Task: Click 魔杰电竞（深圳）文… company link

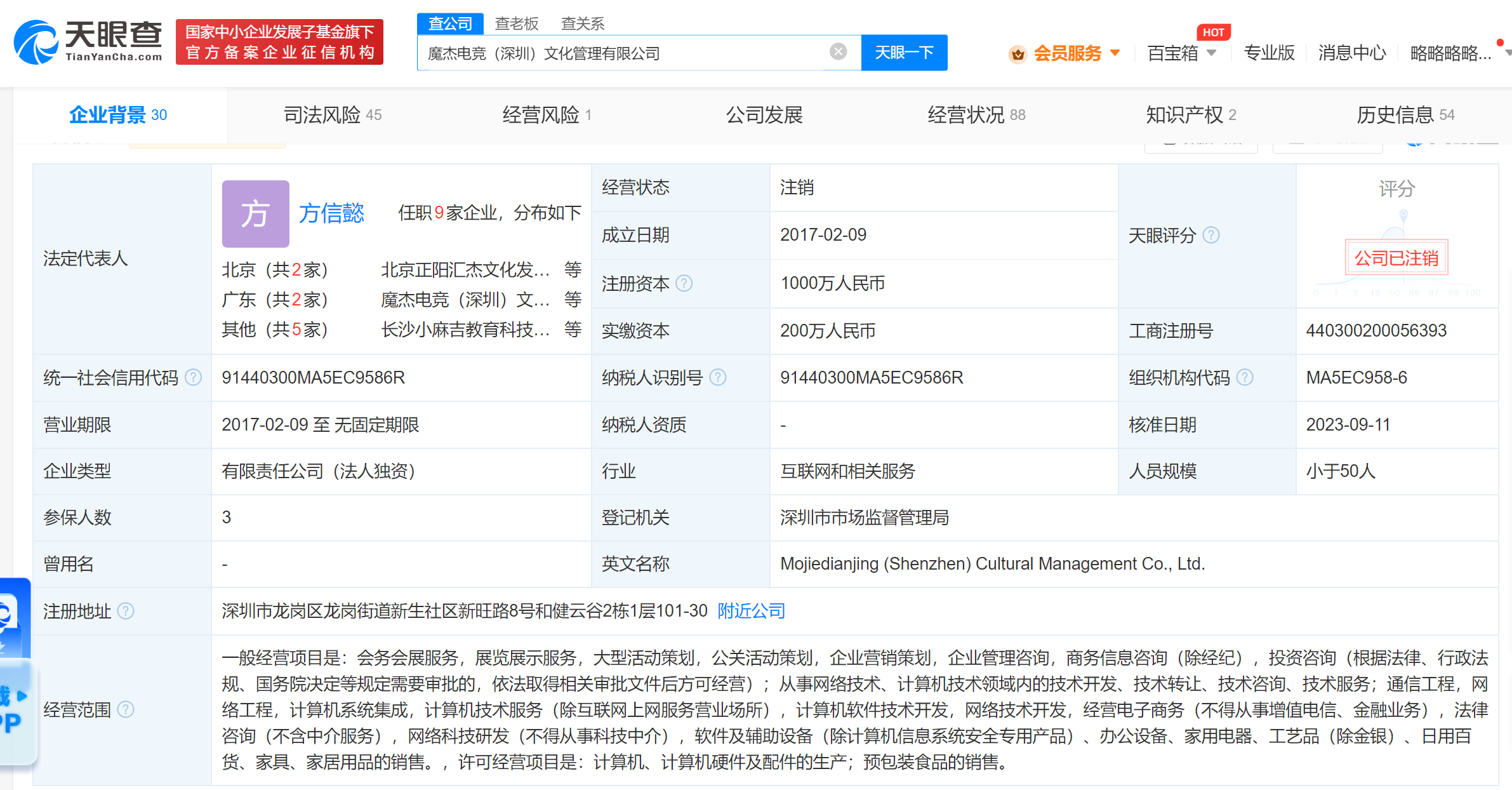Action: tap(465, 300)
